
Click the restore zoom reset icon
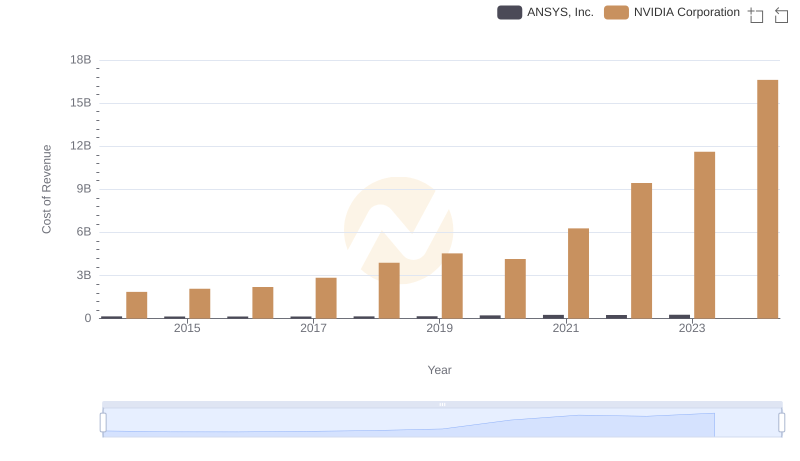click(781, 15)
